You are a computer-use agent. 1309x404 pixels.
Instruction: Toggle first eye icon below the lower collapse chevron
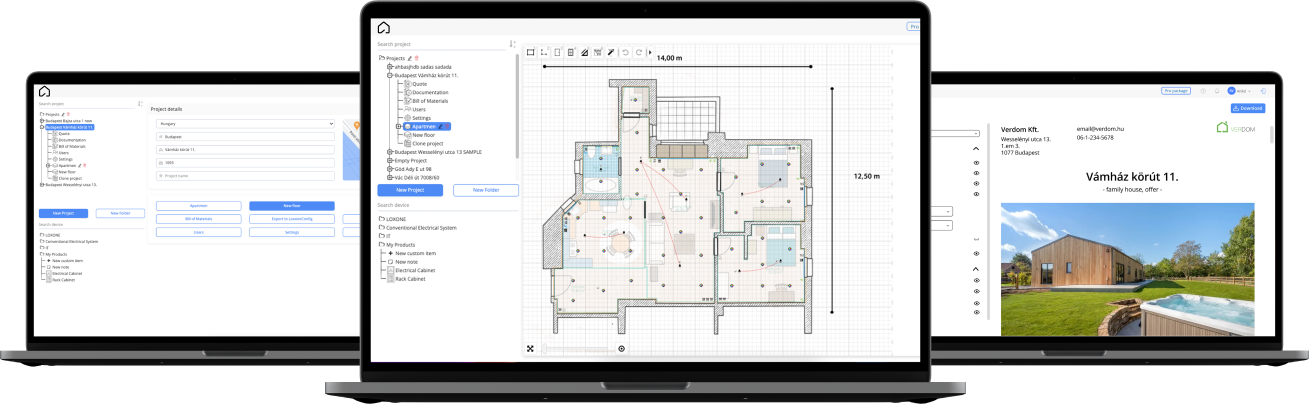[x=976, y=280]
